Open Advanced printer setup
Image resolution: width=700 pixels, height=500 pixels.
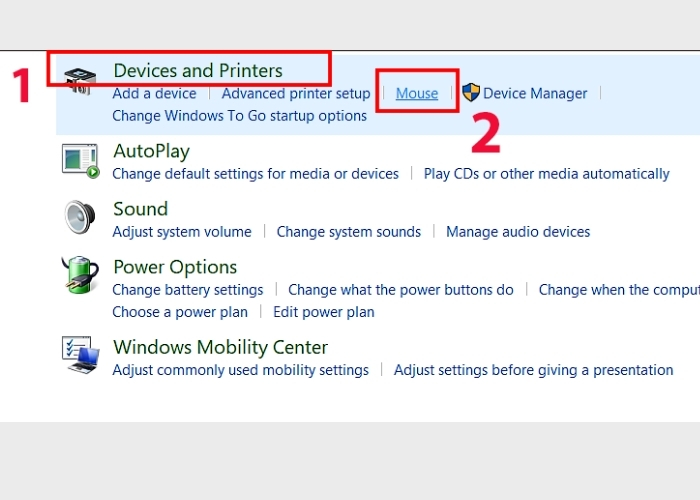point(296,93)
